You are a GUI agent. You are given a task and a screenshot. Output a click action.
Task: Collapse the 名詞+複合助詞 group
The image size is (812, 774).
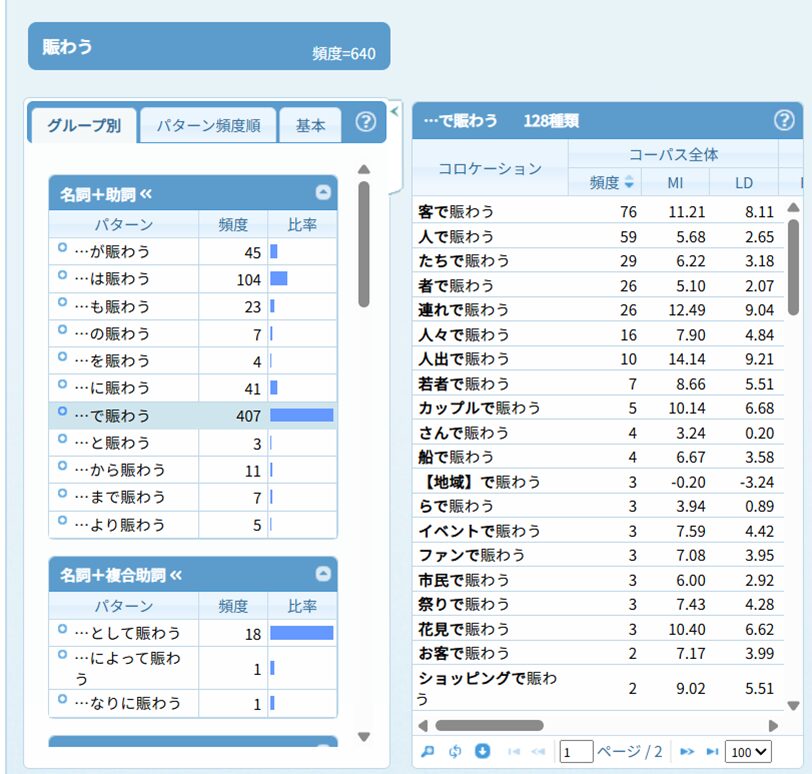coord(322,574)
